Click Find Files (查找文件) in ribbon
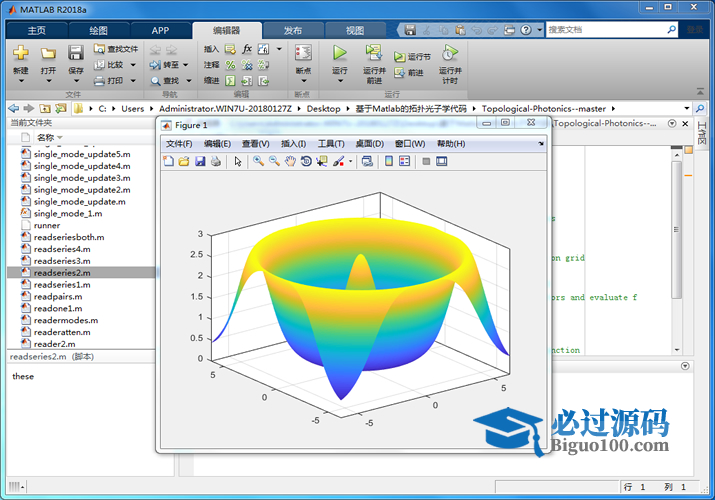715x500 pixels. click(x=116, y=49)
